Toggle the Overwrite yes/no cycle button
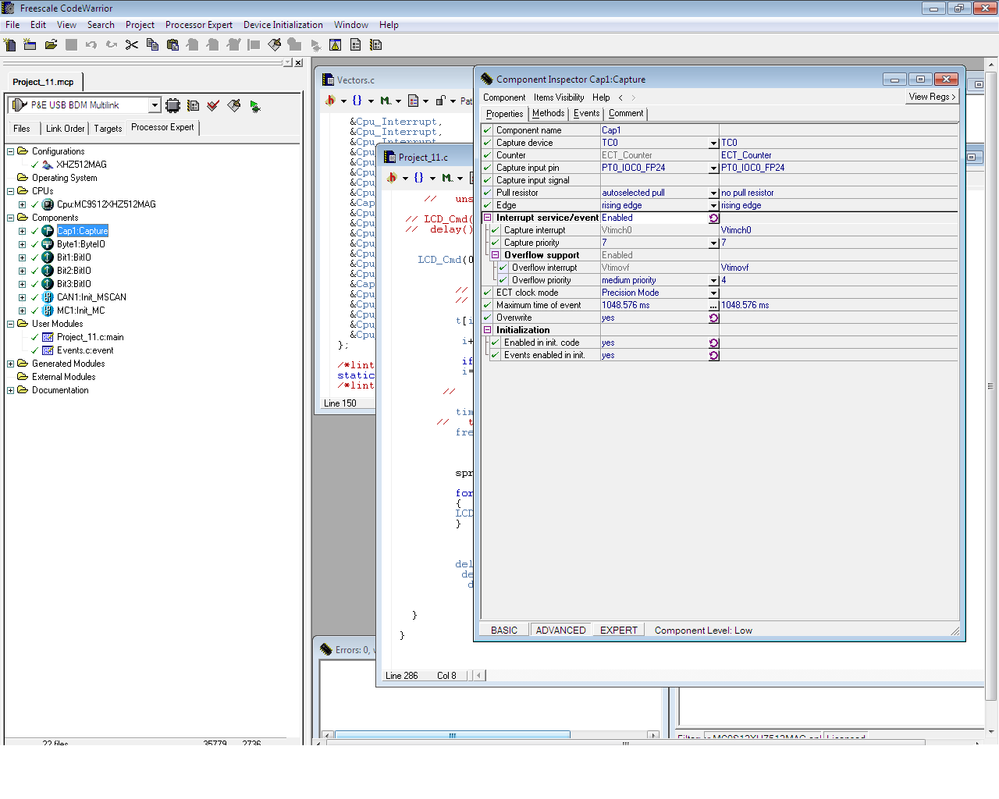Image resolution: width=999 pixels, height=799 pixels. coord(713,318)
